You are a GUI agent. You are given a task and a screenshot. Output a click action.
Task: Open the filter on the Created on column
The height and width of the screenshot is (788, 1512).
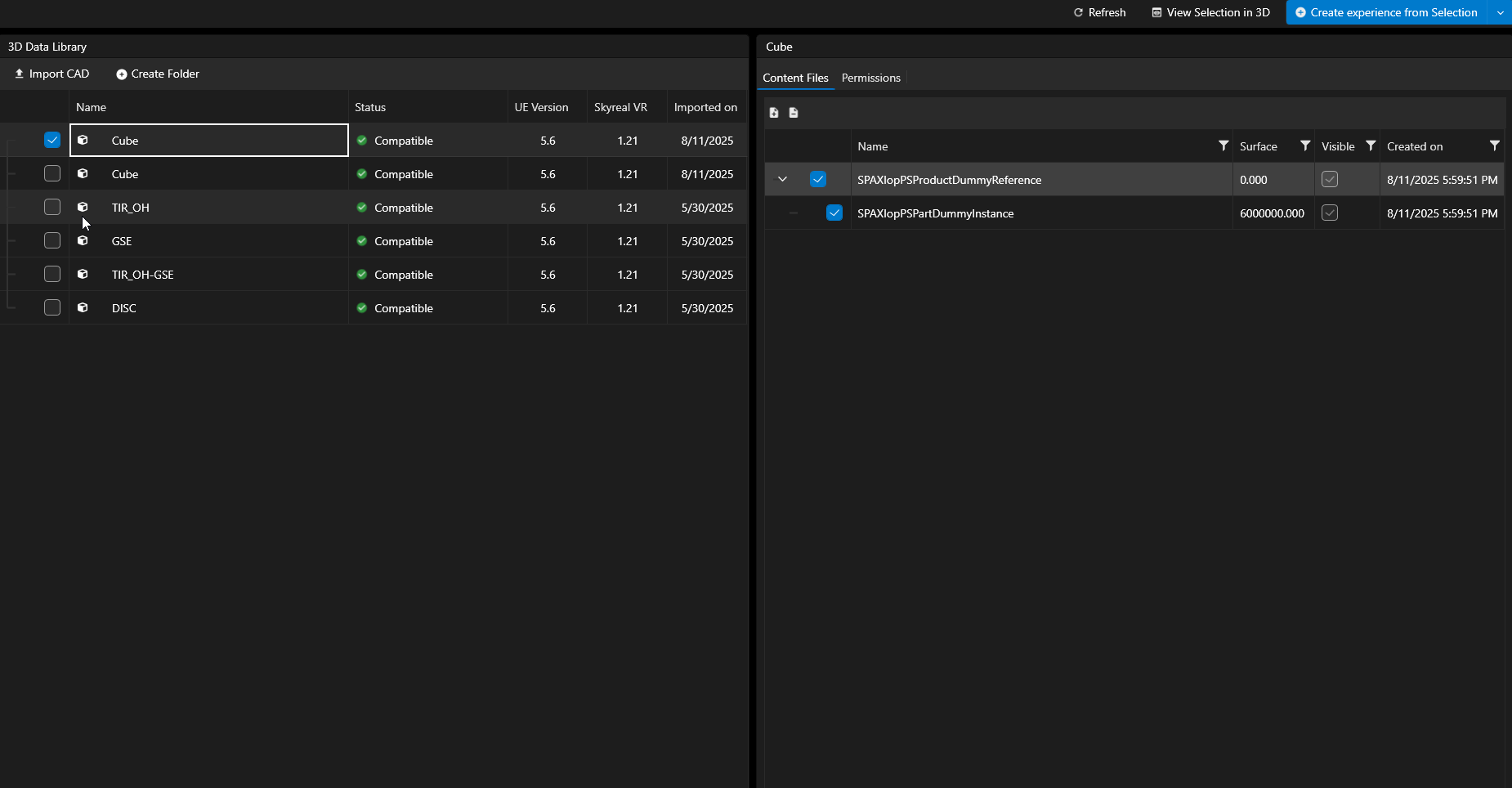1494,146
